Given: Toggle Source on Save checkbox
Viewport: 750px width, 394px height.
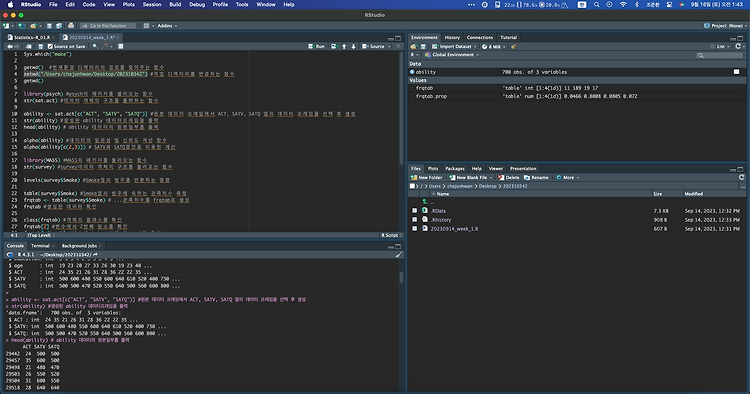Looking at the screenshot, I should (50, 46).
